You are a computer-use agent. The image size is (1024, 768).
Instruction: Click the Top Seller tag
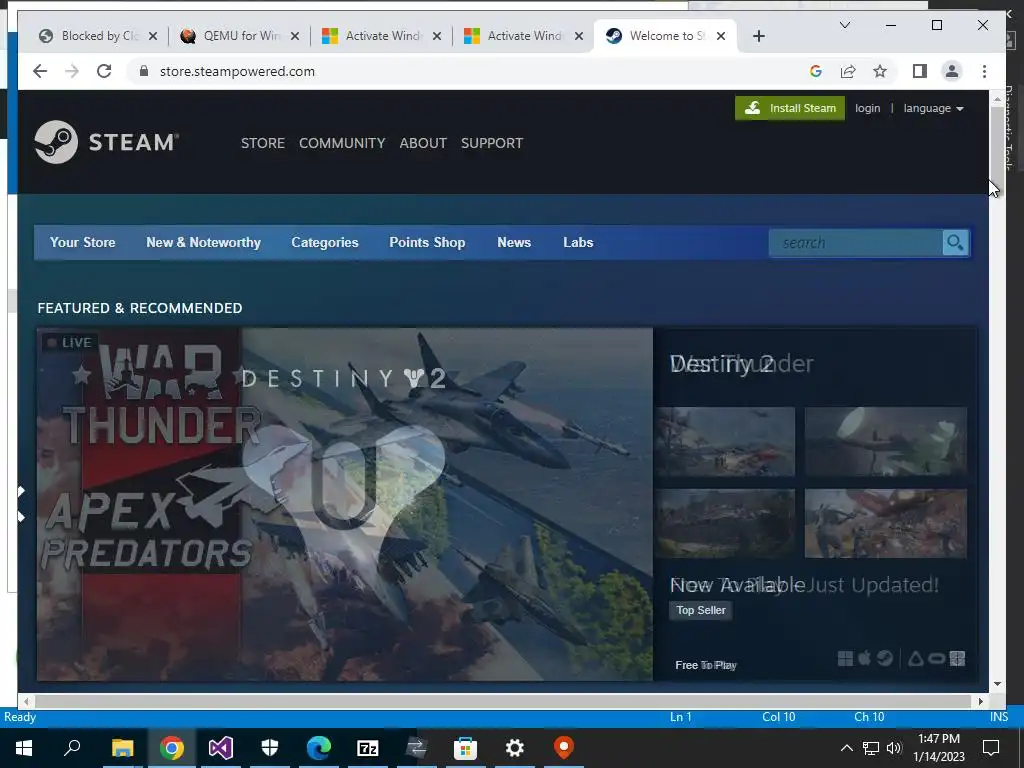[x=701, y=610]
